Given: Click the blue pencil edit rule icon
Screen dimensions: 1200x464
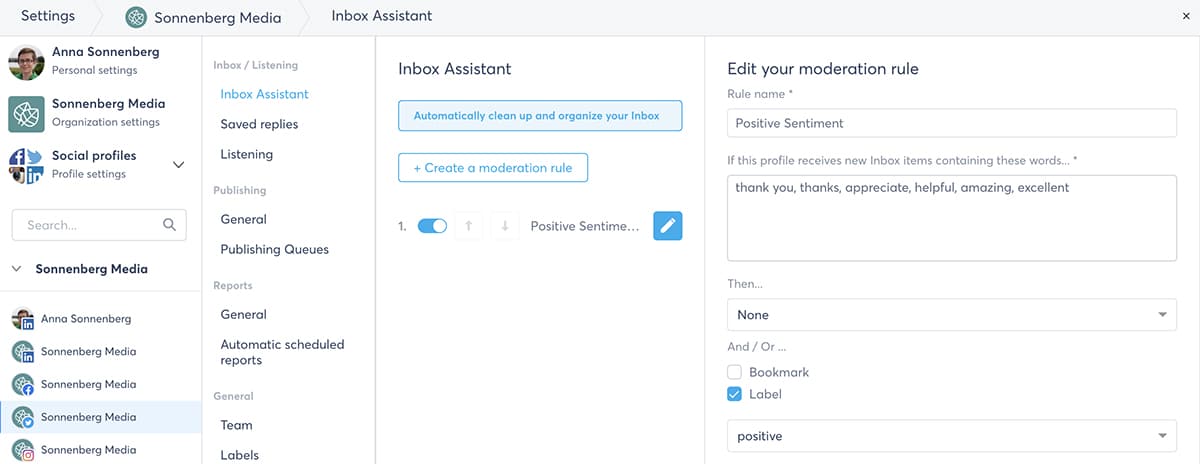Looking at the screenshot, I should click(x=667, y=226).
